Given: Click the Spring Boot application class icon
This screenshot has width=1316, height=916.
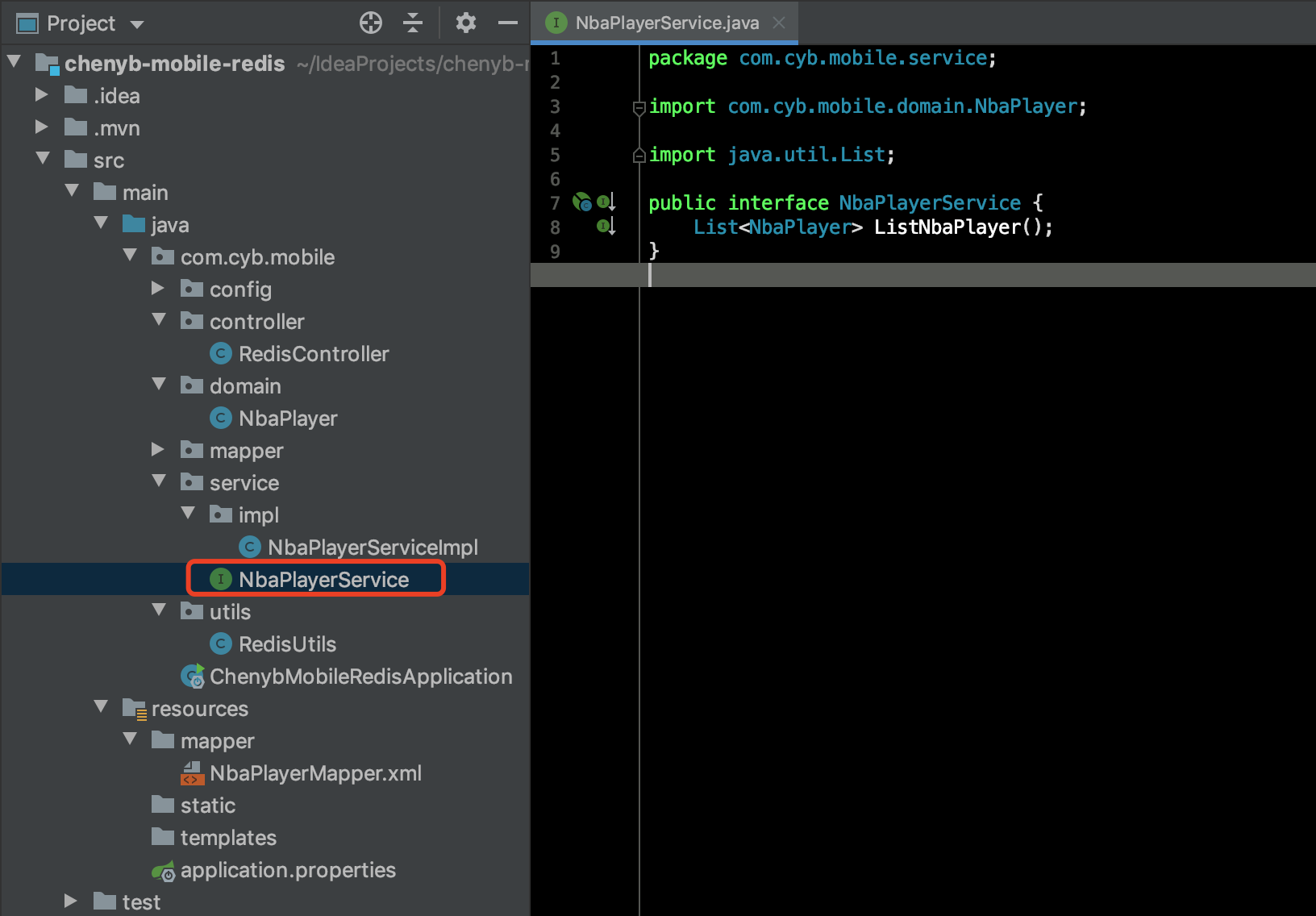Looking at the screenshot, I should [x=193, y=676].
